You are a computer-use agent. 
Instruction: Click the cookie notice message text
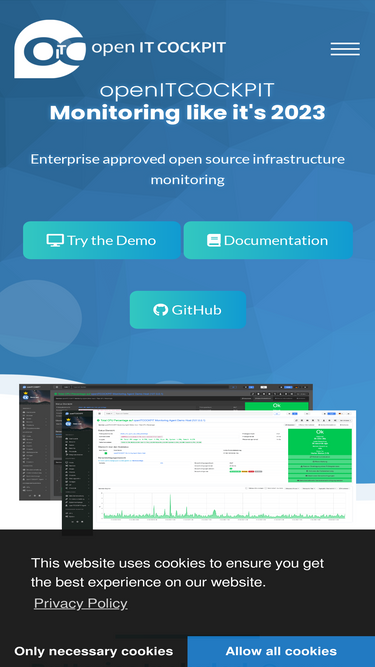coord(177,572)
